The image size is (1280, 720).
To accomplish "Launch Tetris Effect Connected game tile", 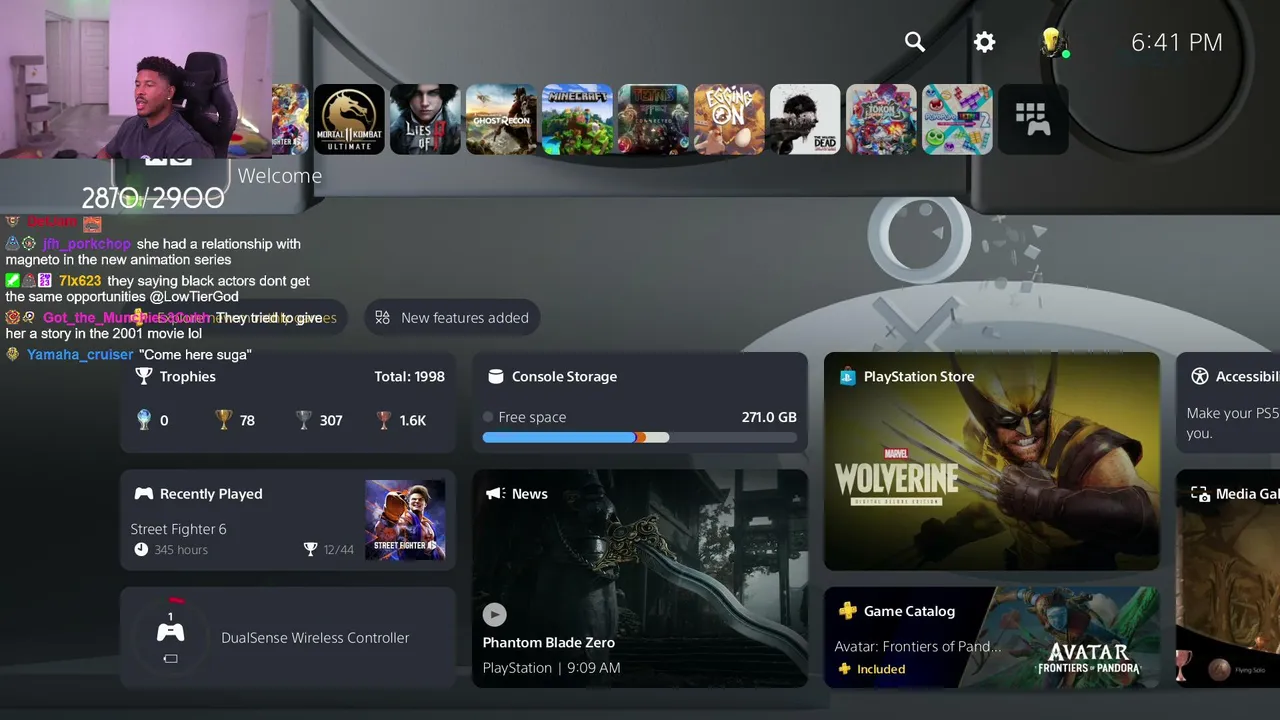I will [x=654, y=119].
